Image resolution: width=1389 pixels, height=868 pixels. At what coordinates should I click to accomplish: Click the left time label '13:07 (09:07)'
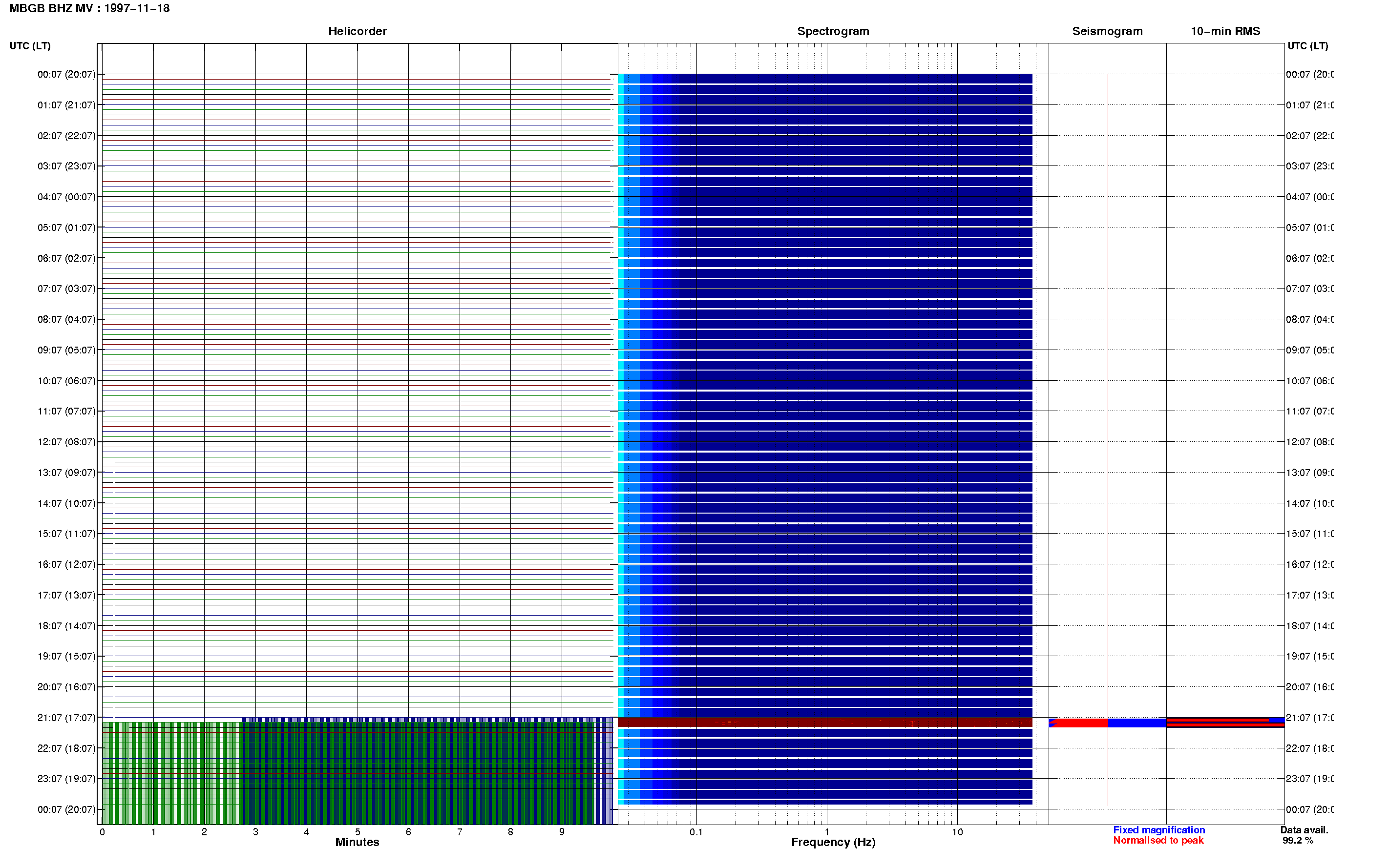(66, 473)
